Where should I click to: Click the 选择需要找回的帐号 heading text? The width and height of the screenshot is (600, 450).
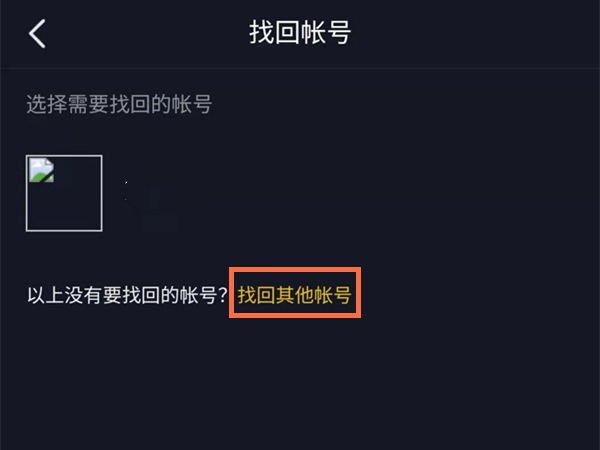(119, 104)
